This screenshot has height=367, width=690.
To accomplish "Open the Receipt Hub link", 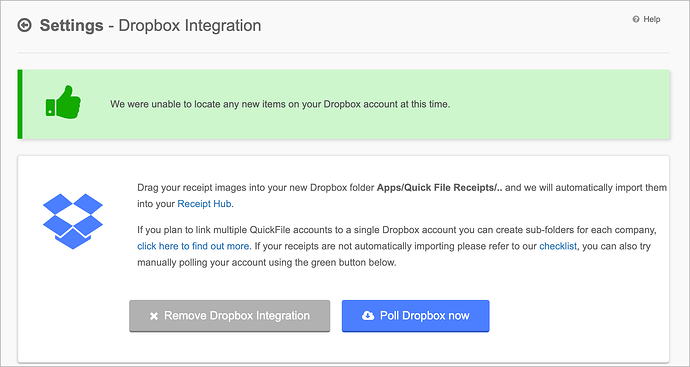I will (x=204, y=204).
